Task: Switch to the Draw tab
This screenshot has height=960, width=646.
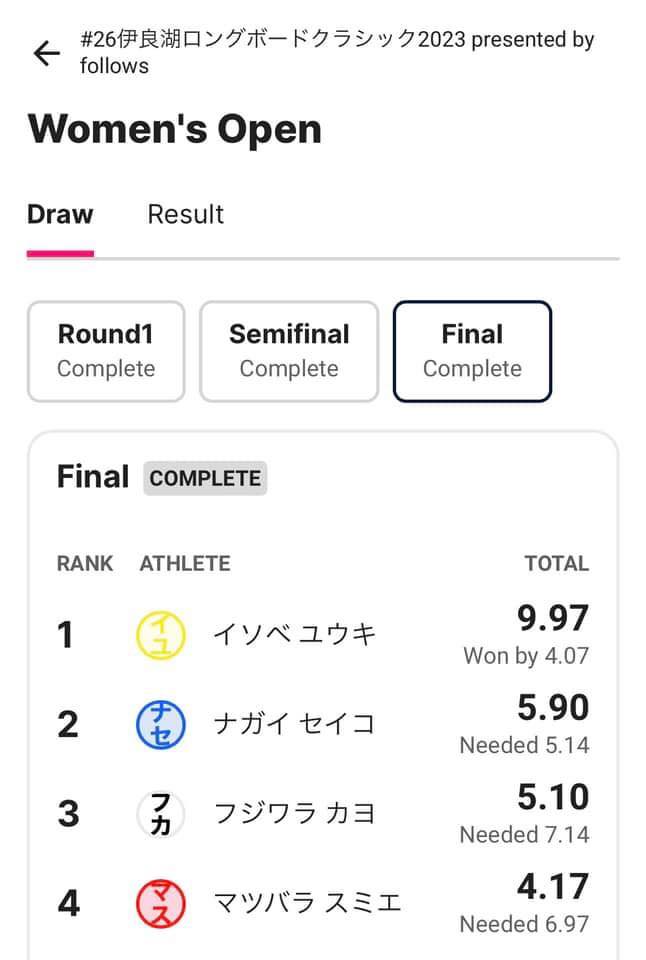Action: [60, 215]
